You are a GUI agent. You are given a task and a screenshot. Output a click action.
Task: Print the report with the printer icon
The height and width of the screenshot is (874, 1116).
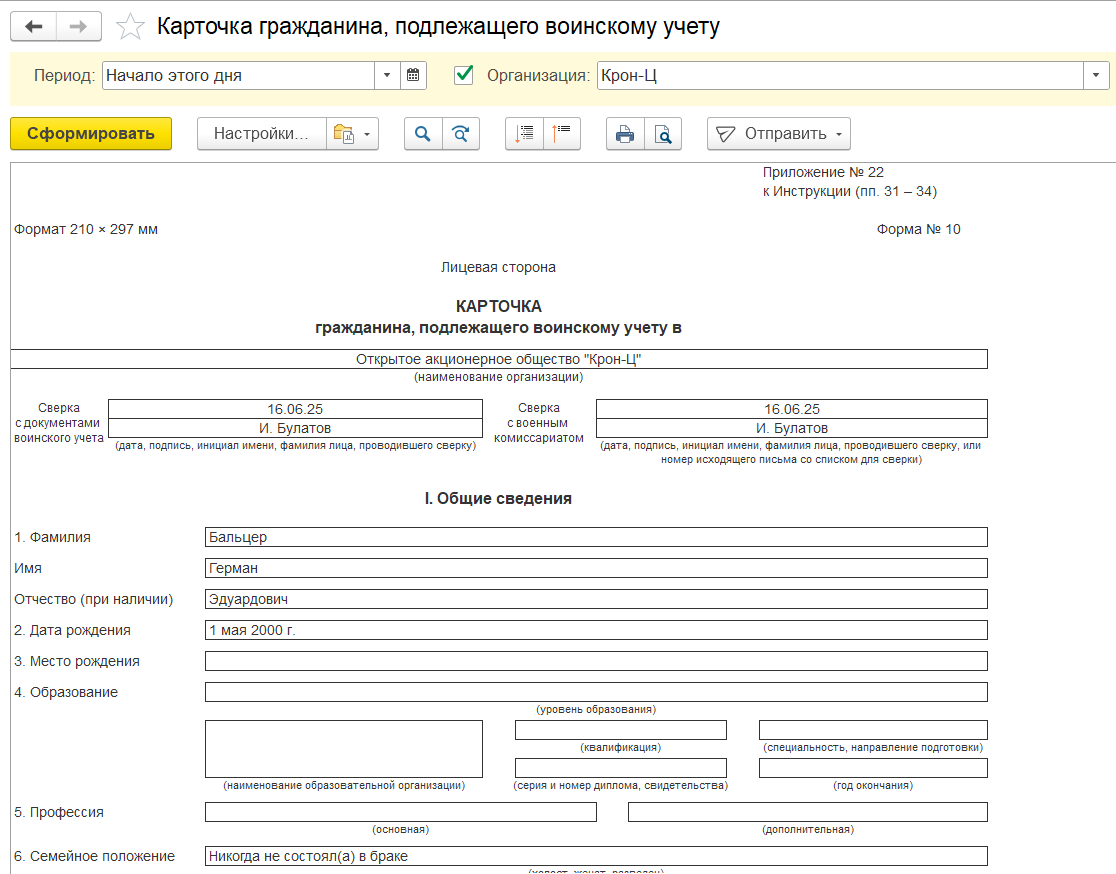click(x=625, y=134)
